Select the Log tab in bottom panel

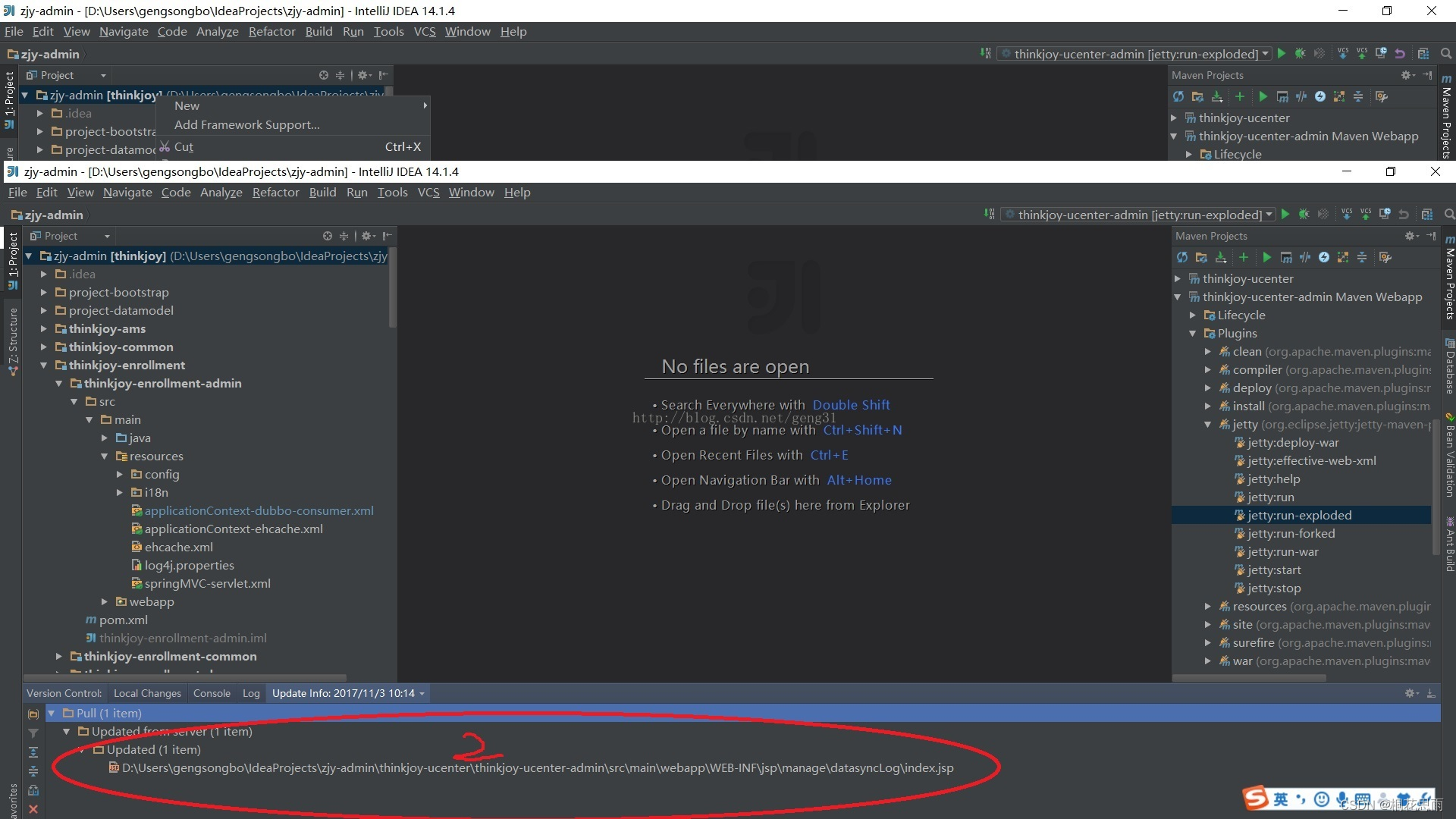pyautogui.click(x=250, y=693)
